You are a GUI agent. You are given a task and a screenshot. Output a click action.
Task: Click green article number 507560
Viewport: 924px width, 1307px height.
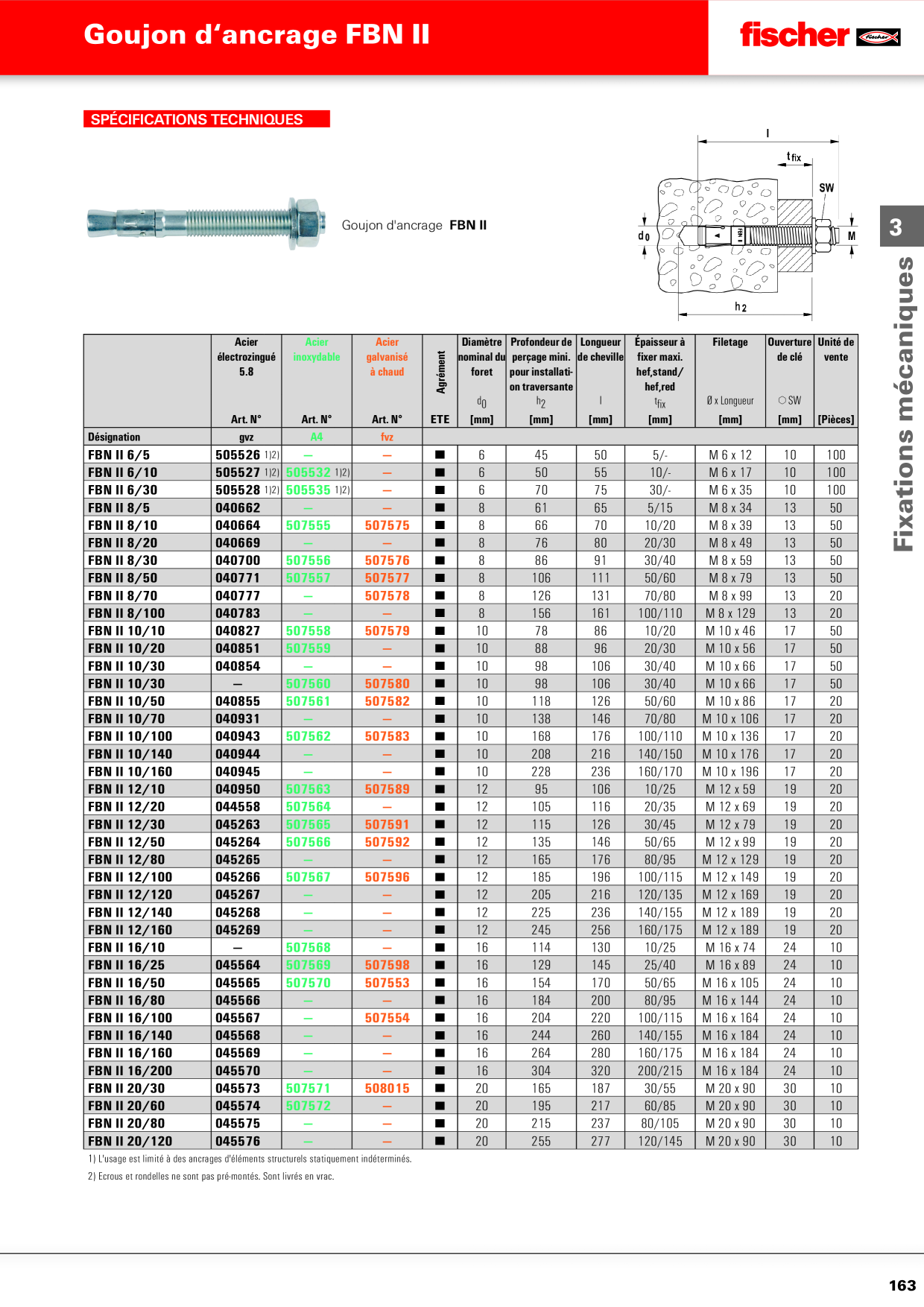308,683
